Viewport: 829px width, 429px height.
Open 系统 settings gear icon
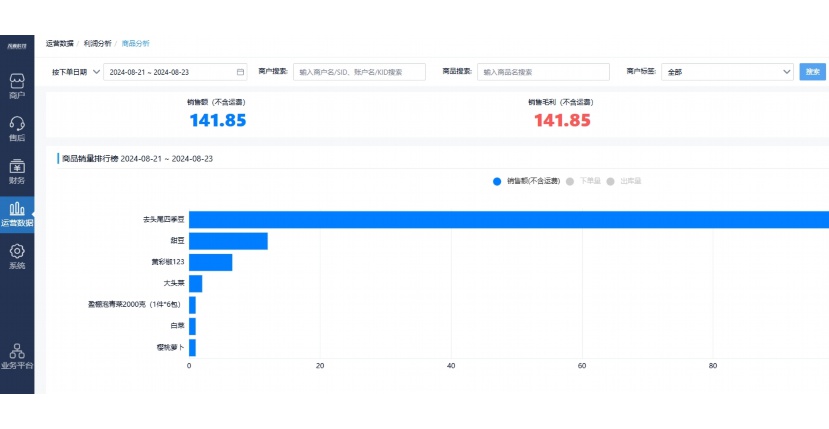click(16, 256)
